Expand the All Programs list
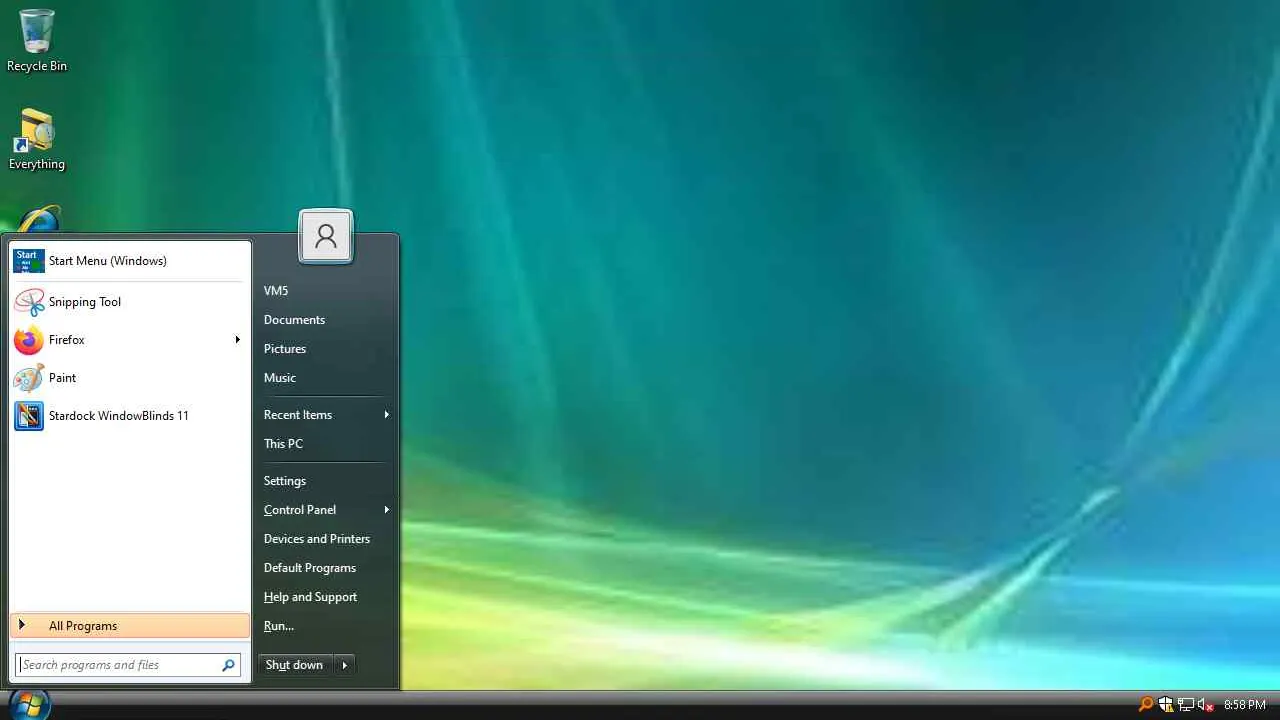This screenshot has height=720, width=1280. pos(130,626)
